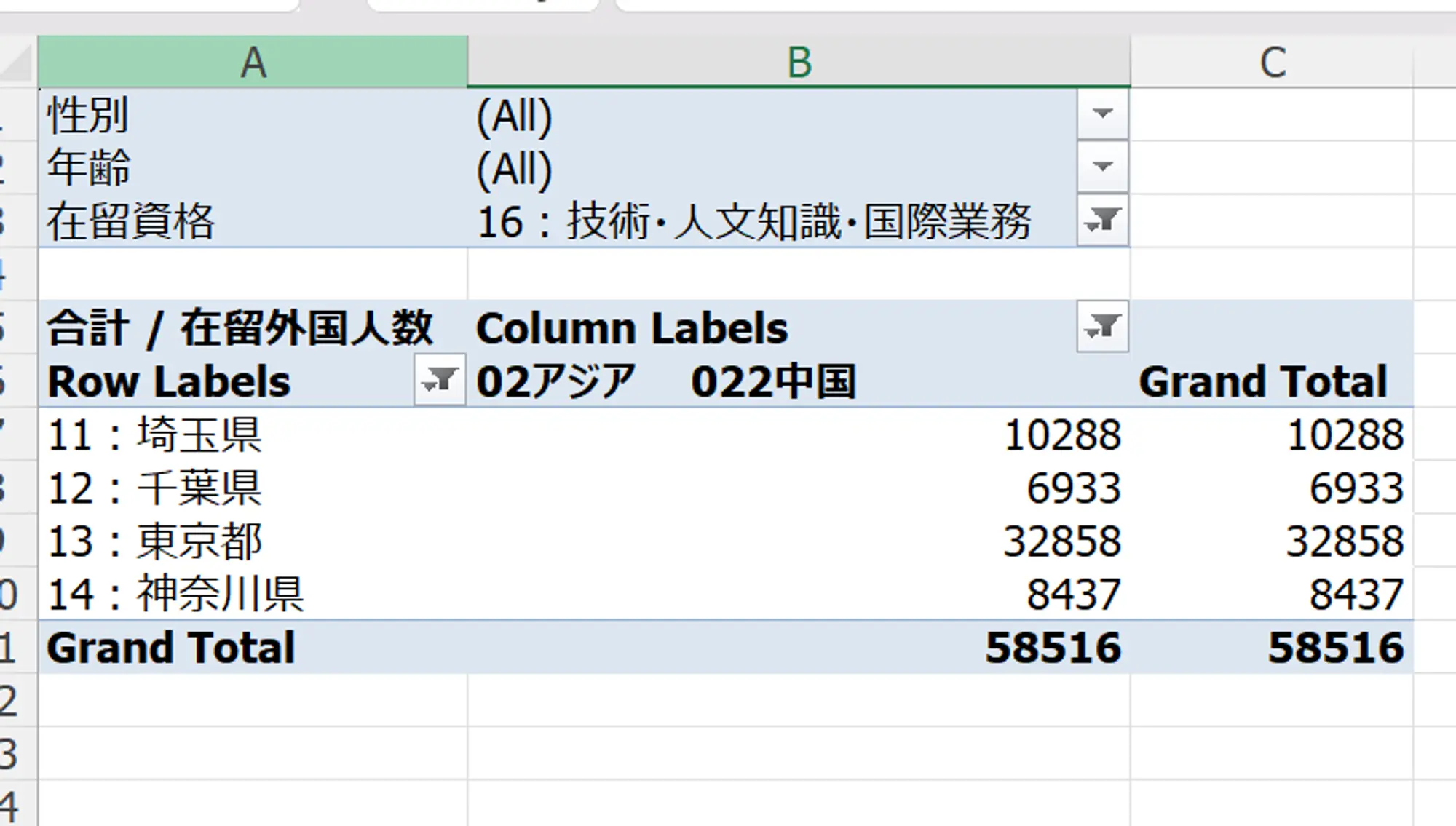1456x826 pixels.
Task: Select the 年齢 label cell
Action: tap(253, 167)
